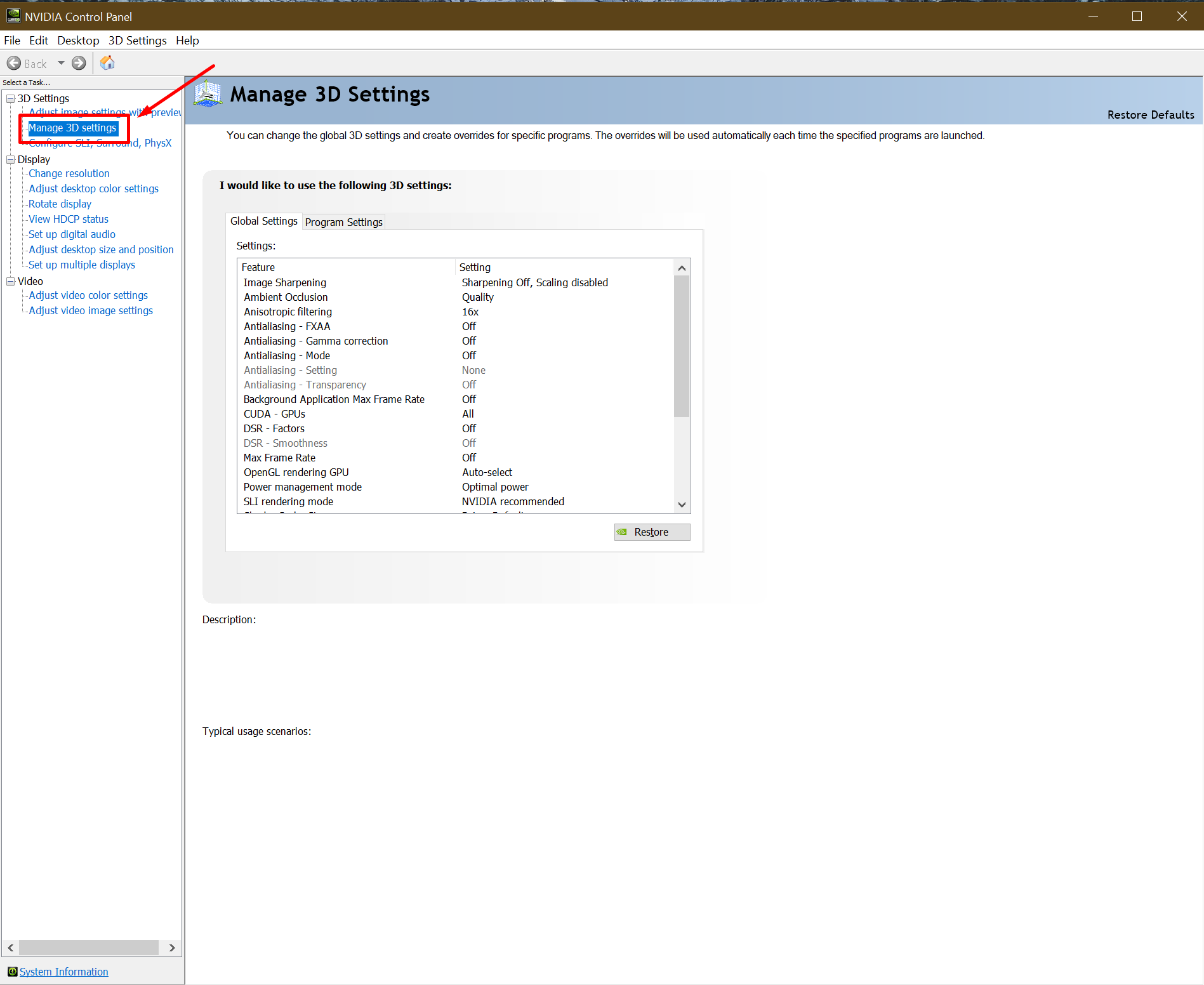The height and width of the screenshot is (985, 1204).
Task: Open Adjust video image settings
Action: tap(91, 310)
